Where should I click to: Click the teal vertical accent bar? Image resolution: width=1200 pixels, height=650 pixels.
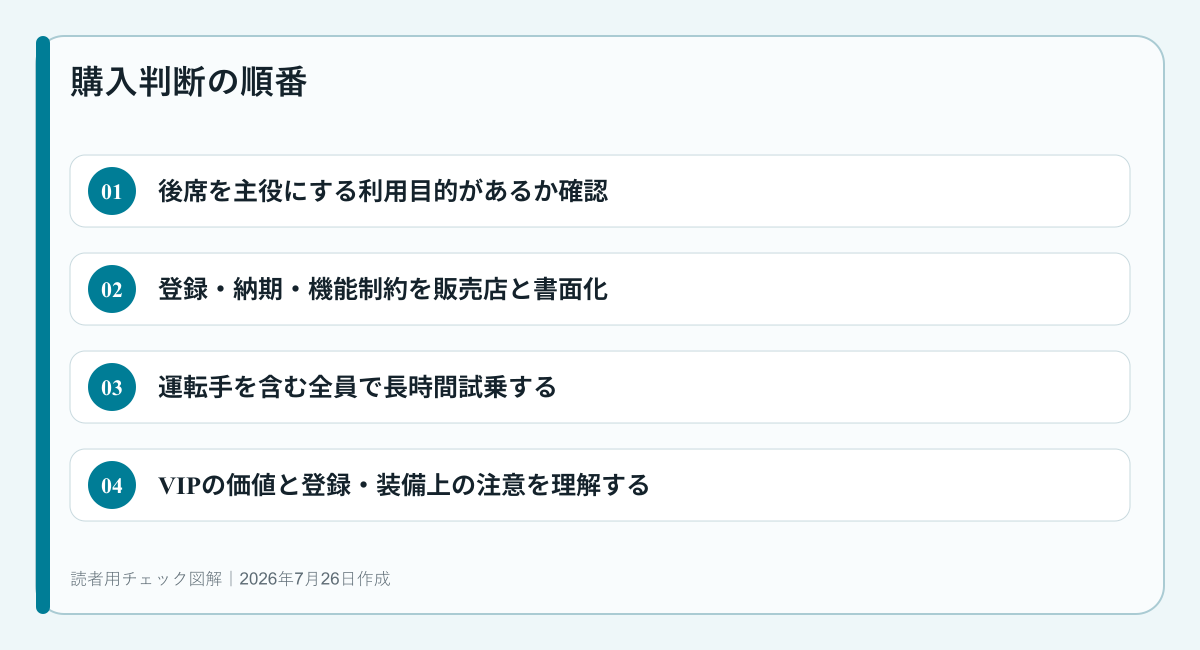tap(43, 325)
